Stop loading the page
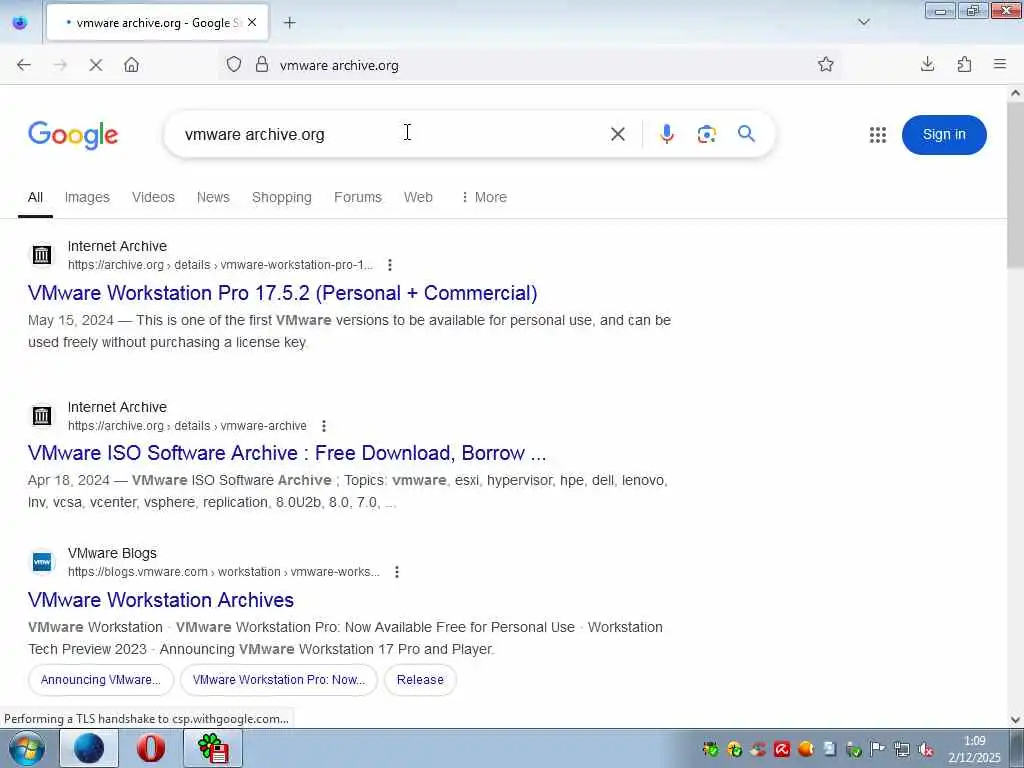 point(95,65)
